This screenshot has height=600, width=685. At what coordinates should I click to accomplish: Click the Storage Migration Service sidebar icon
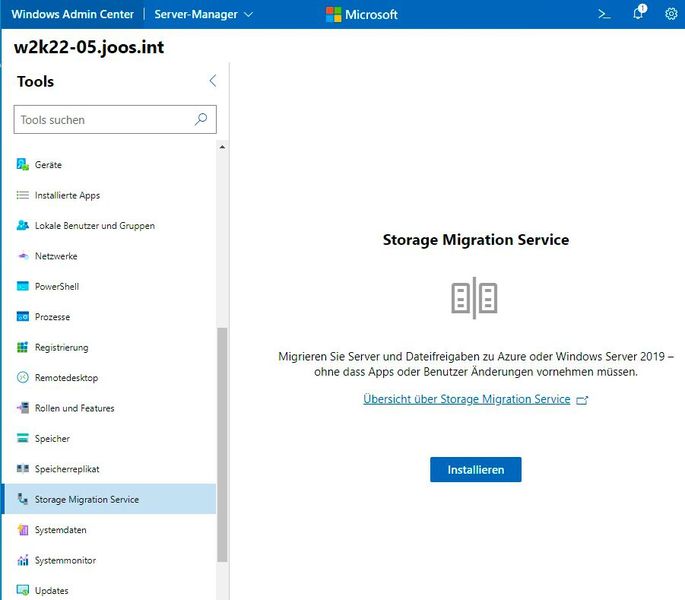[x=23, y=499]
